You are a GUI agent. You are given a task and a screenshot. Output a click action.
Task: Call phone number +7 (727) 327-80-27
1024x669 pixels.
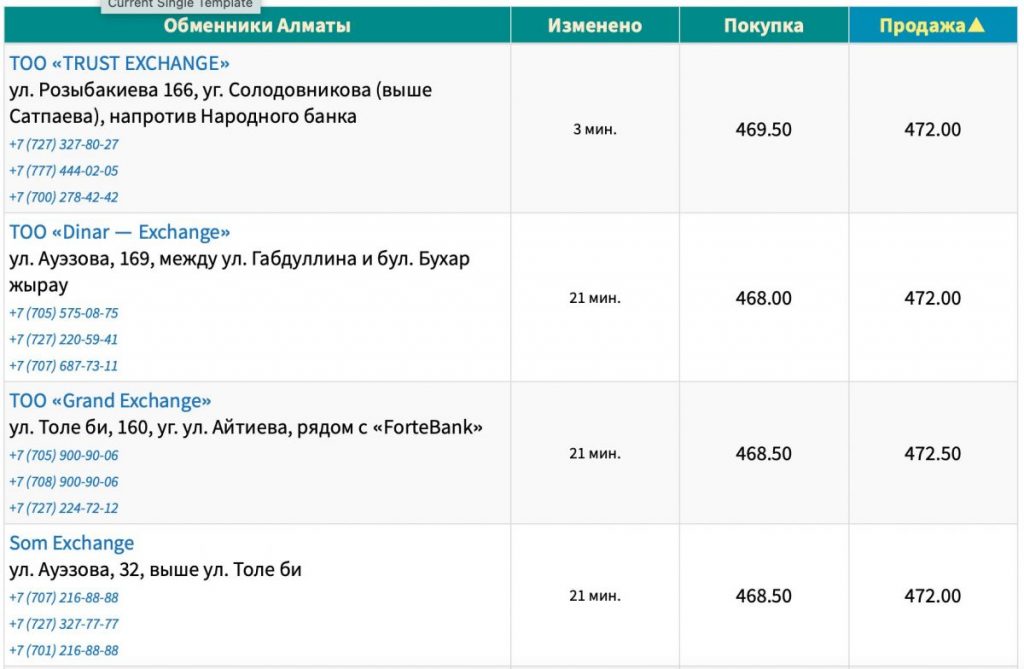64,144
